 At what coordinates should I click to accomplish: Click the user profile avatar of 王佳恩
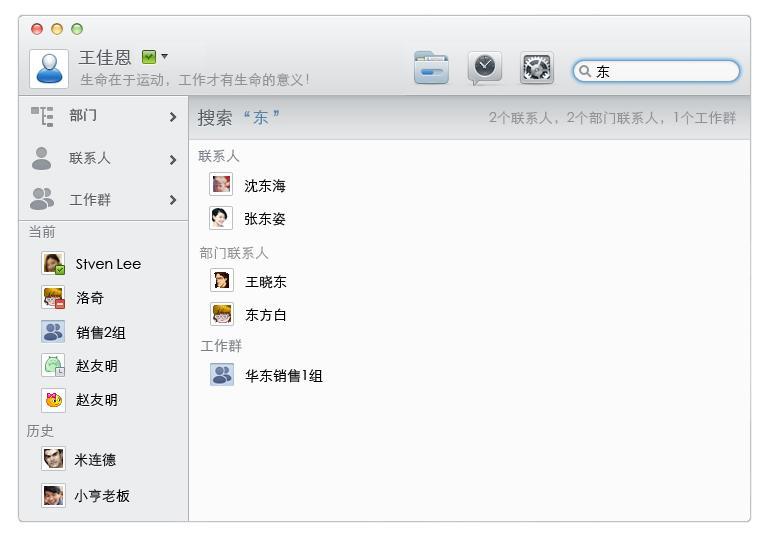(49, 68)
